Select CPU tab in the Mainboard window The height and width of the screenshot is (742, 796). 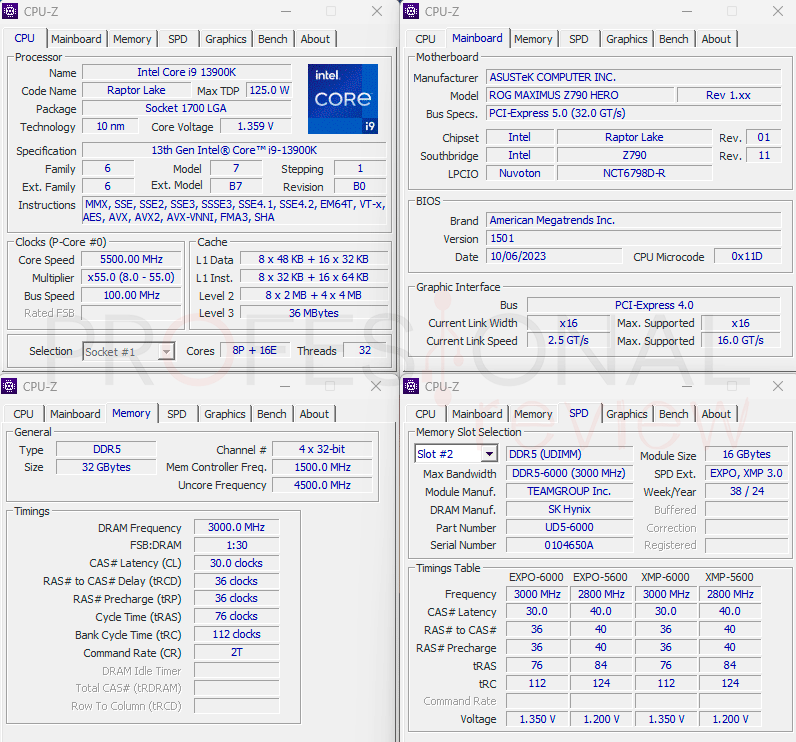(425, 39)
